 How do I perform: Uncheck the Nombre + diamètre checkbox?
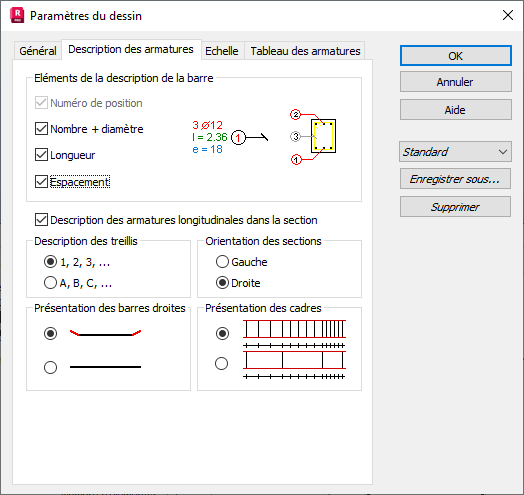41,129
